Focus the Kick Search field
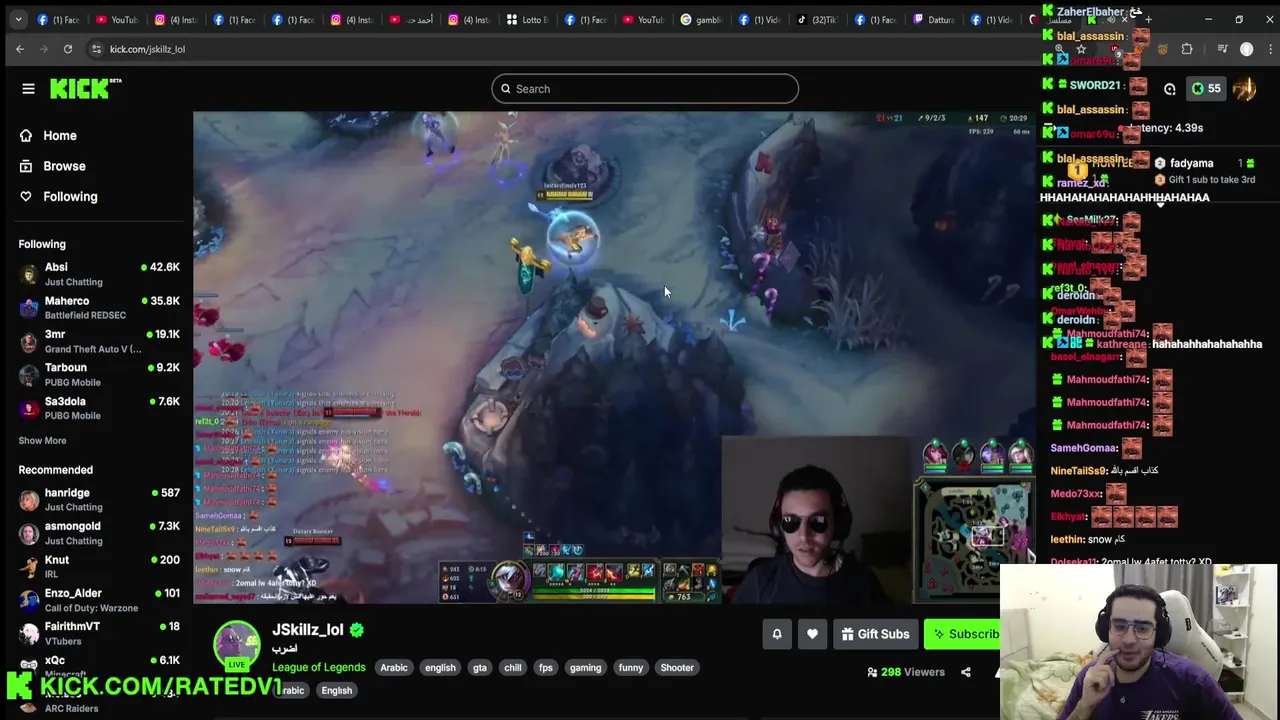This screenshot has height=720, width=1280. pos(645,89)
